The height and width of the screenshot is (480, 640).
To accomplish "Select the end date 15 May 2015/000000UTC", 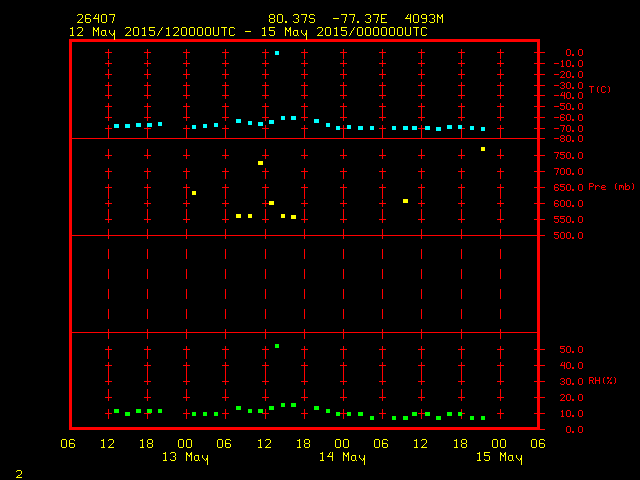I will 344,32.
